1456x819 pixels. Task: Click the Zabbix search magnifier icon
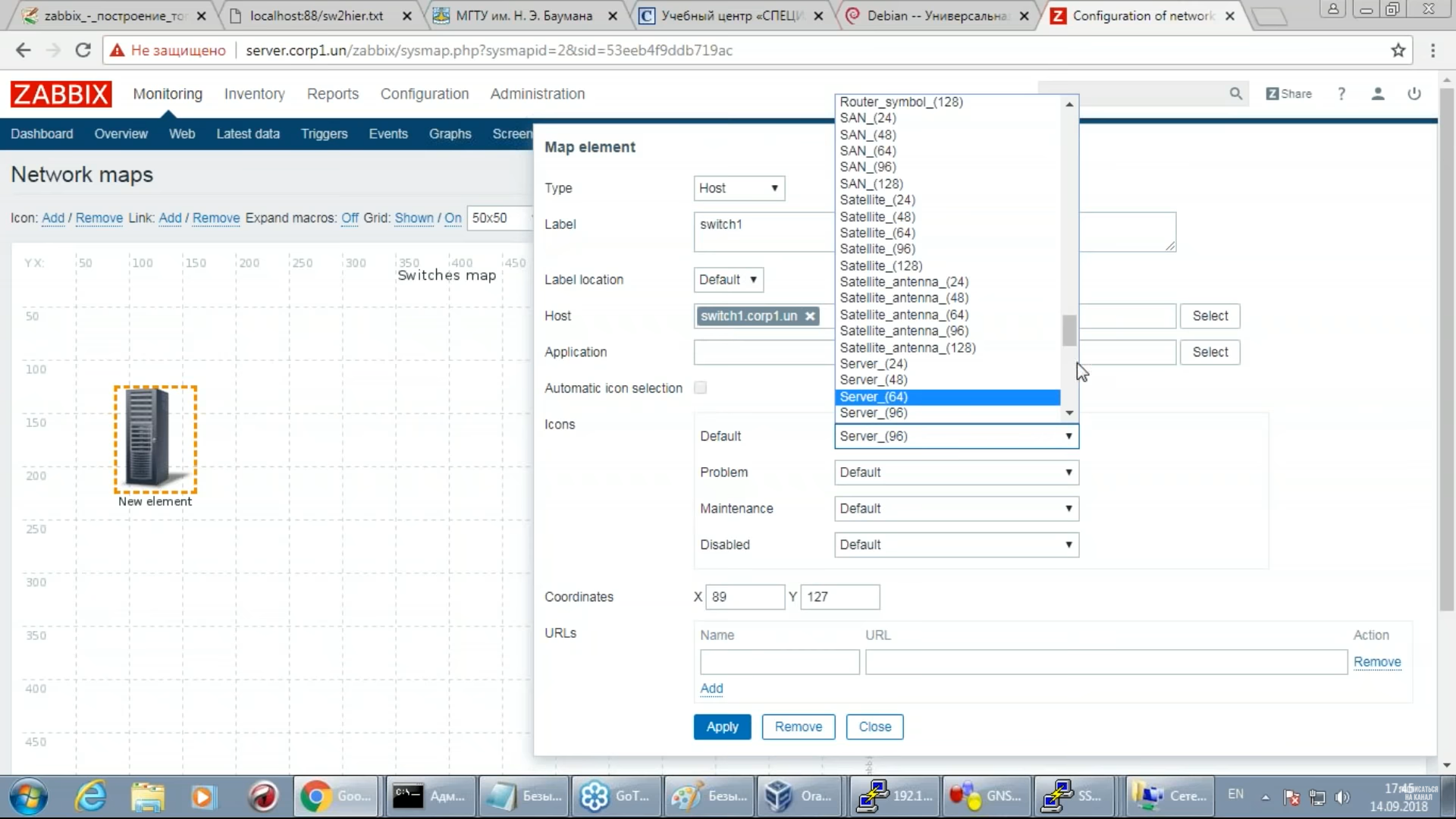1235,93
